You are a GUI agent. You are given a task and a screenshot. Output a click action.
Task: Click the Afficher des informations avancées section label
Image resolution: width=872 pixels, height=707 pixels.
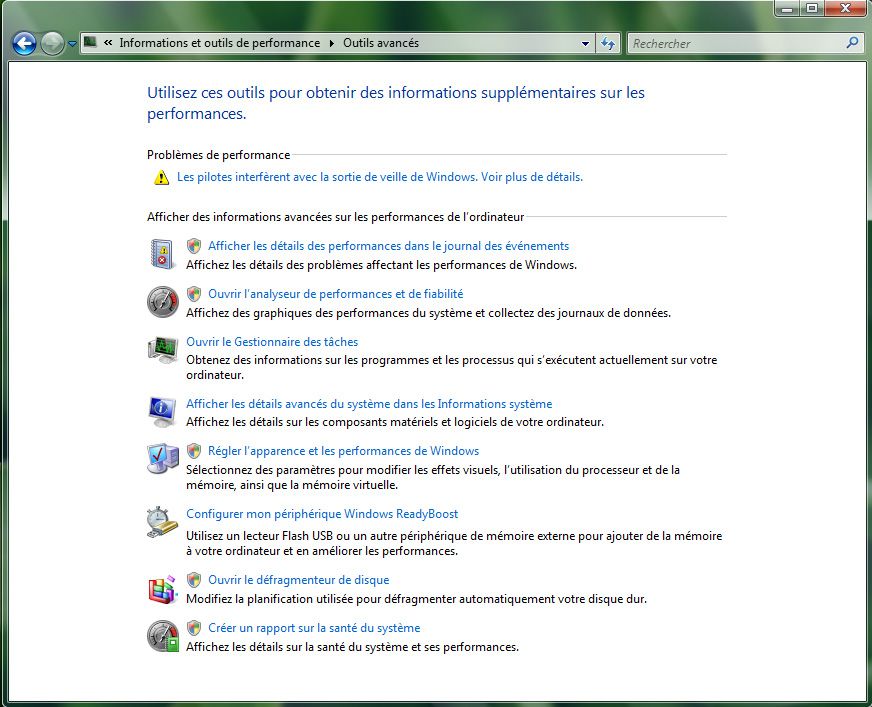click(x=335, y=217)
